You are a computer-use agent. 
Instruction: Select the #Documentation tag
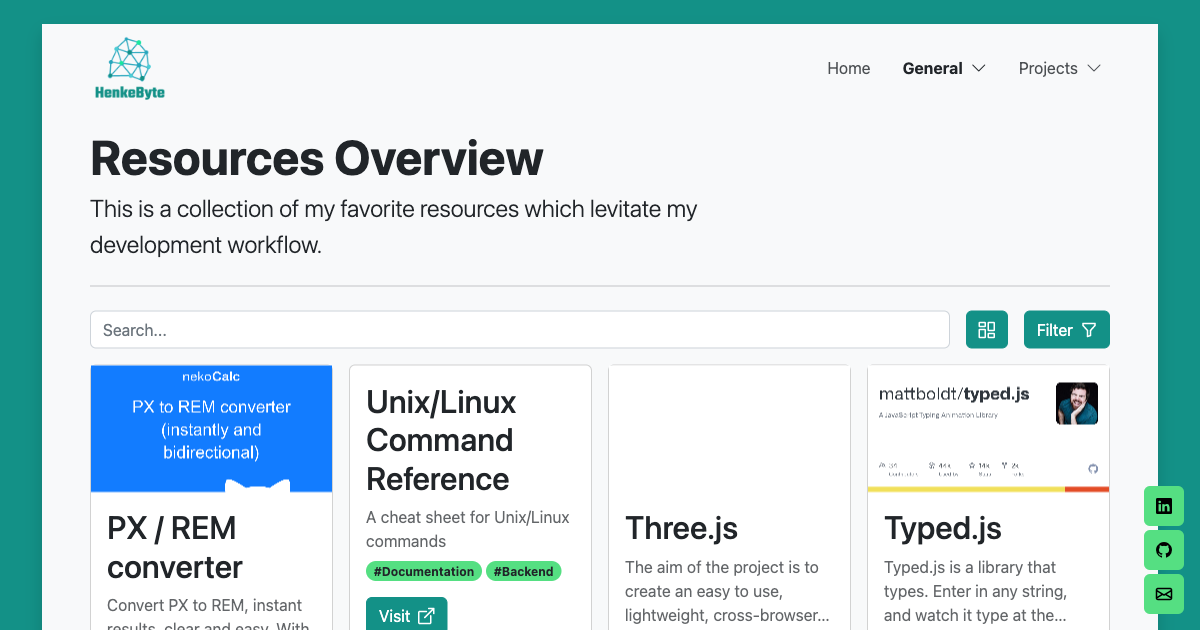pyautogui.click(x=424, y=571)
